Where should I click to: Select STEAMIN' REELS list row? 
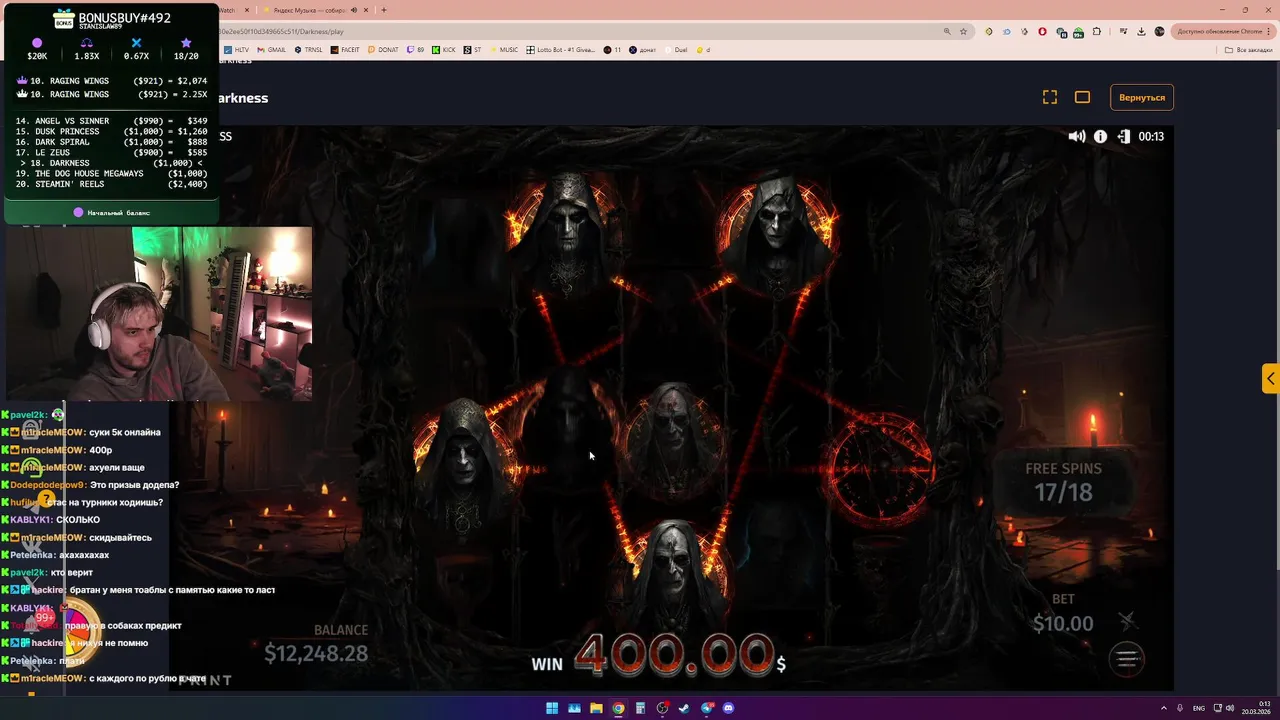(x=111, y=184)
